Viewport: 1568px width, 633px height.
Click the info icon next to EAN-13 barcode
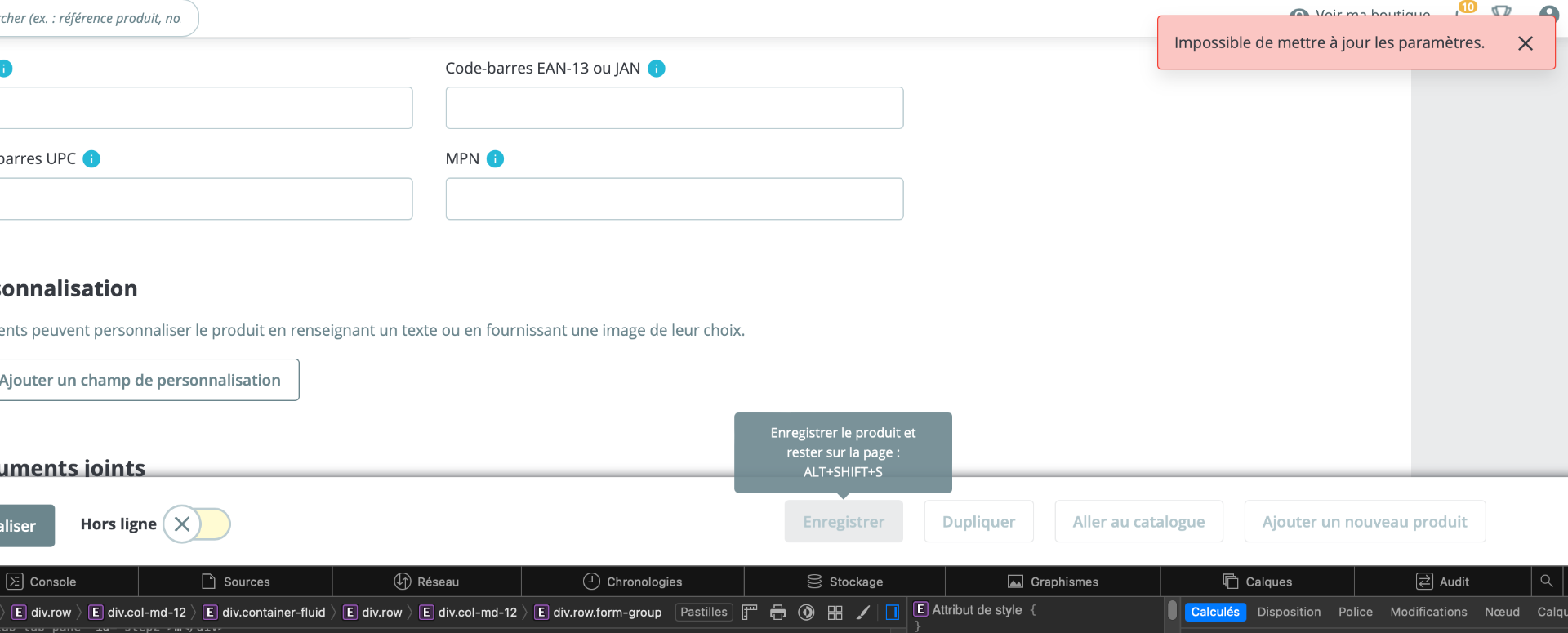(x=657, y=69)
